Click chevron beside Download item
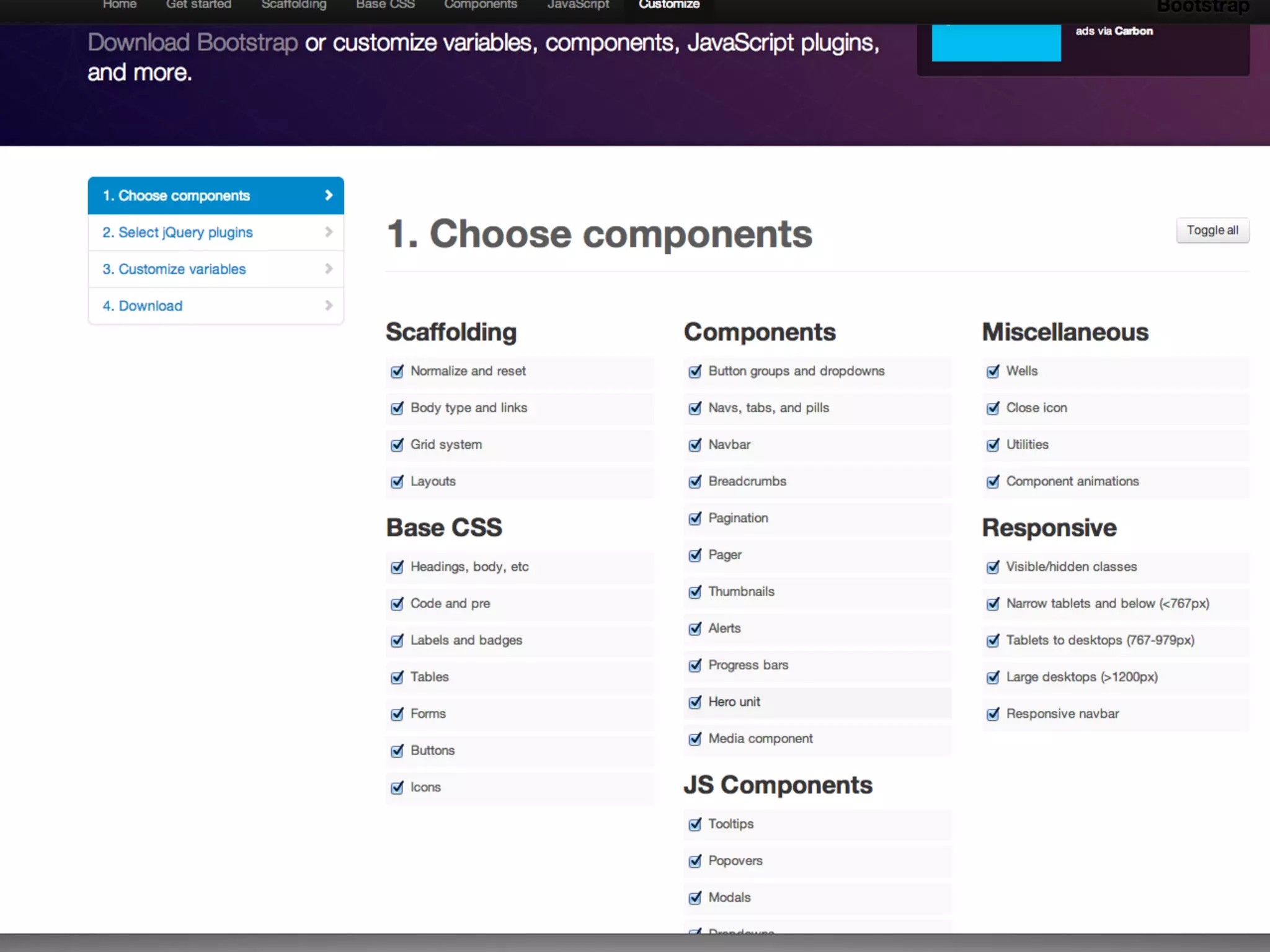This screenshot has height=952, width=1270. pos(329,305)
